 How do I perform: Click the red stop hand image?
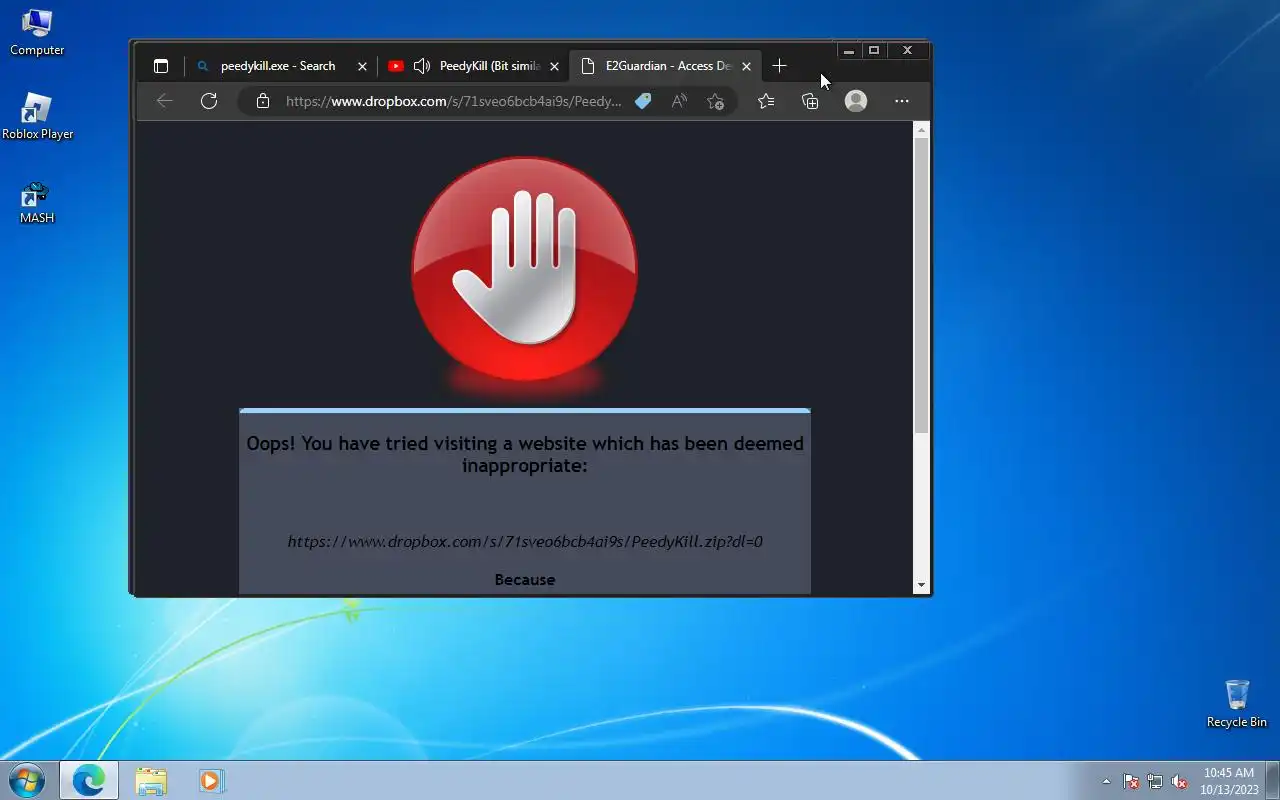click(x=525, y=269)
